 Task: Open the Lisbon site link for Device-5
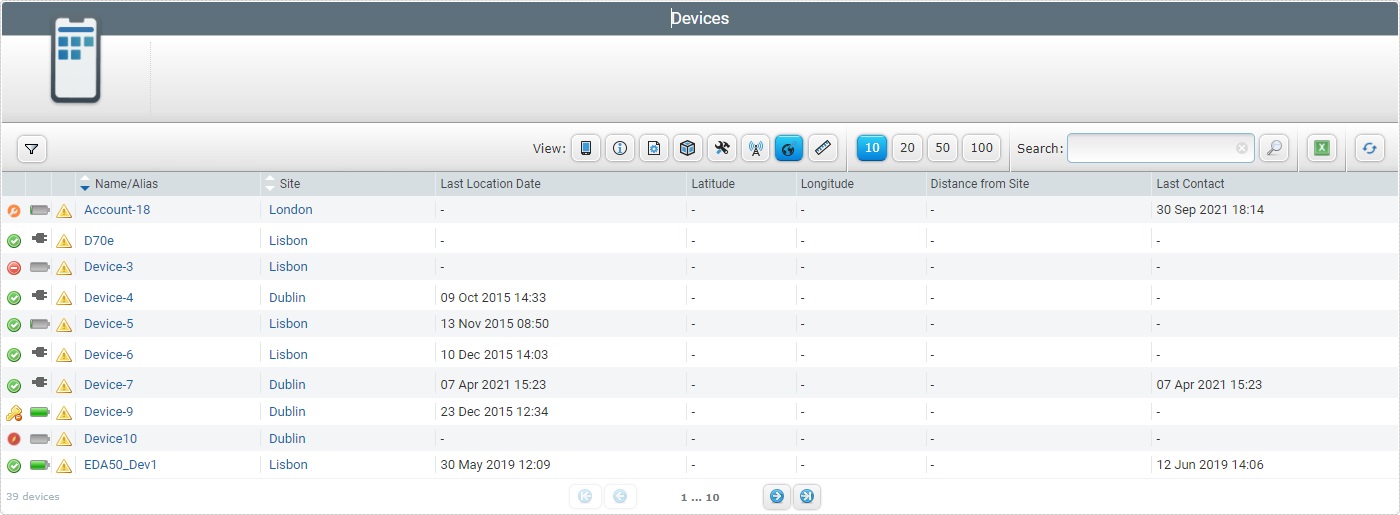(289, 324)
